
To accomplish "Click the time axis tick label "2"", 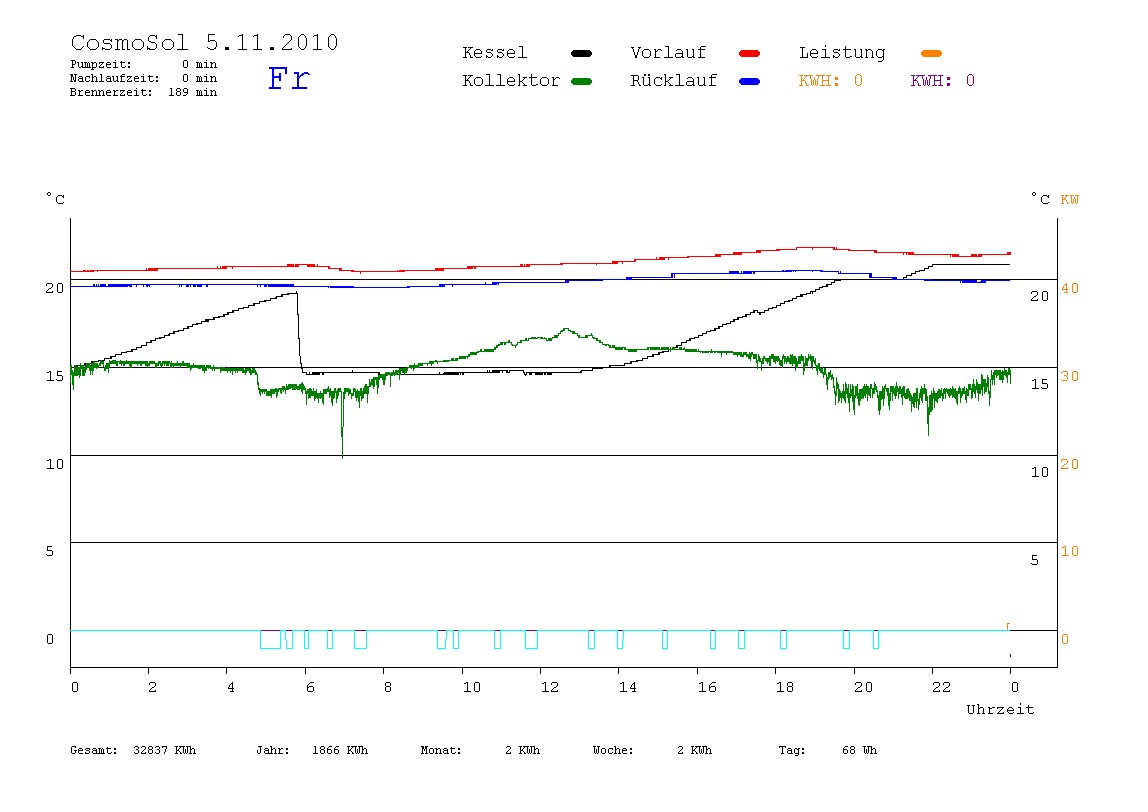I will [x=152, y=688].
